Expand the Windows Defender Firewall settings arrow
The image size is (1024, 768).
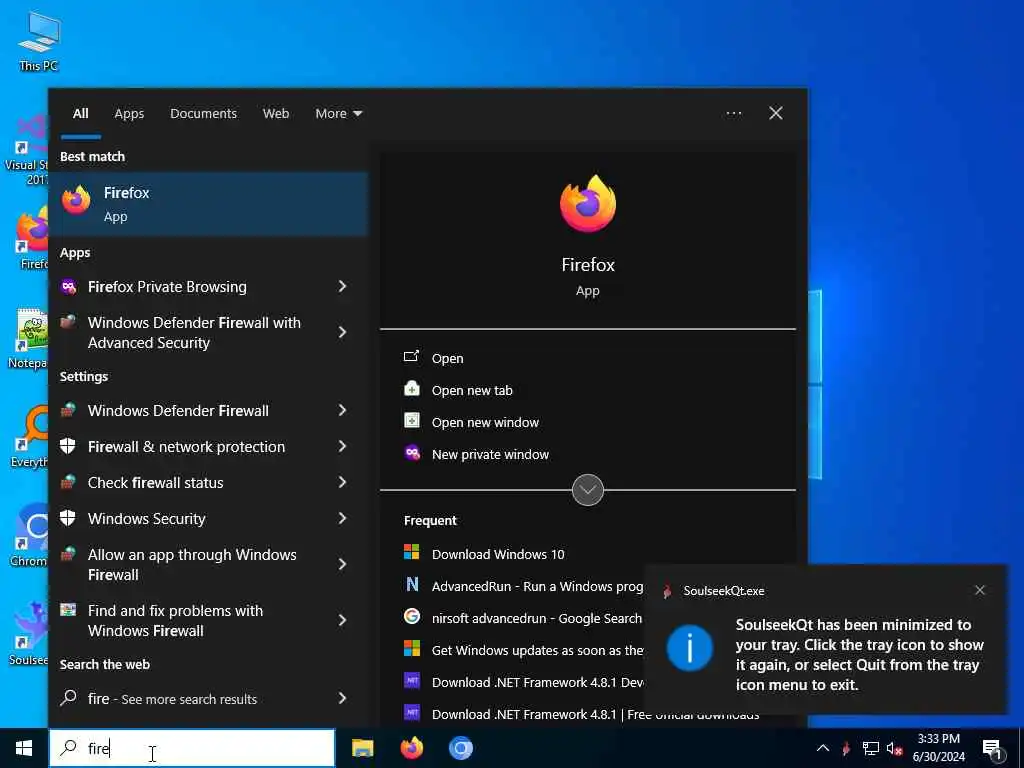point(342,410)
